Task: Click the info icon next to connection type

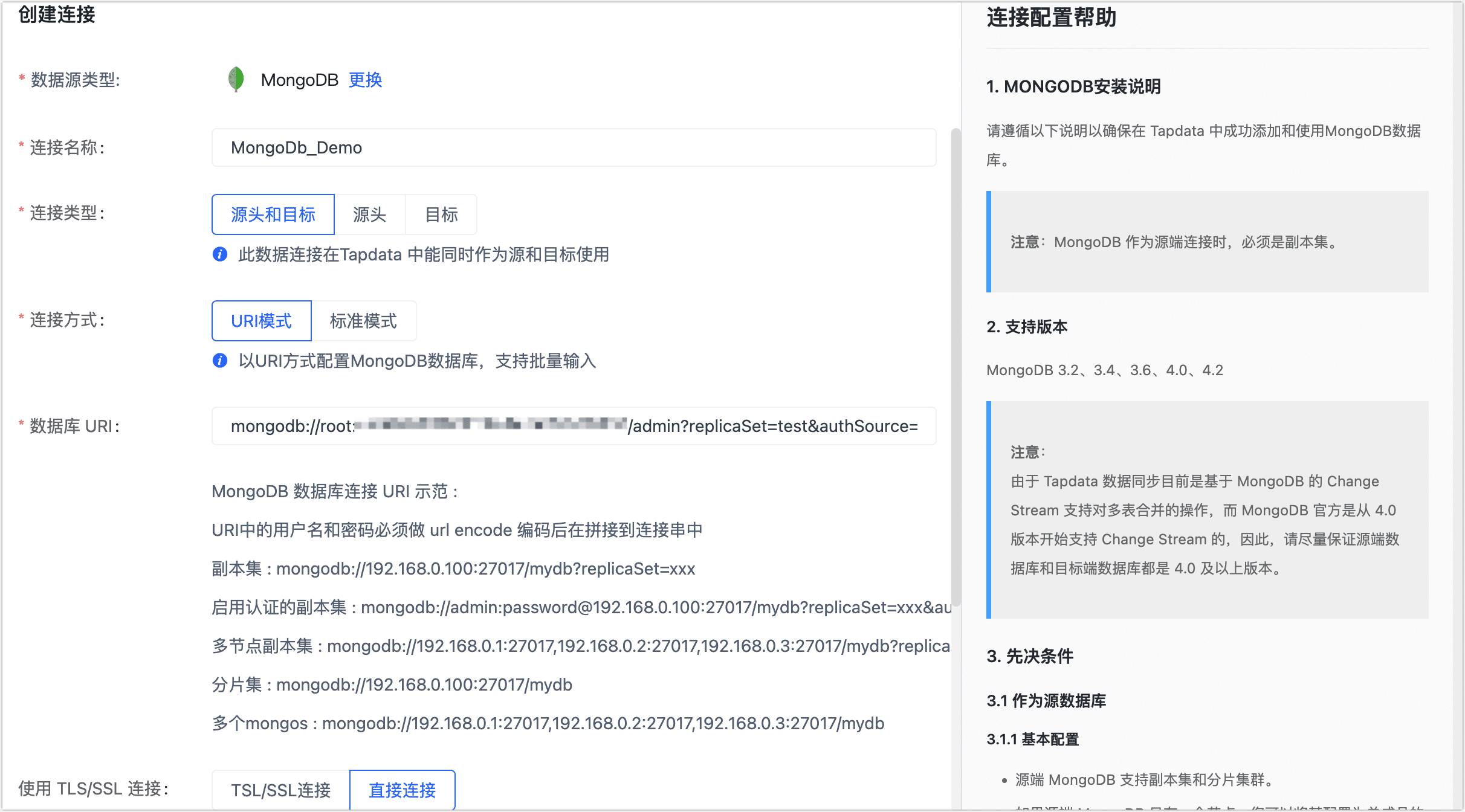Action: tap(220, 254)
